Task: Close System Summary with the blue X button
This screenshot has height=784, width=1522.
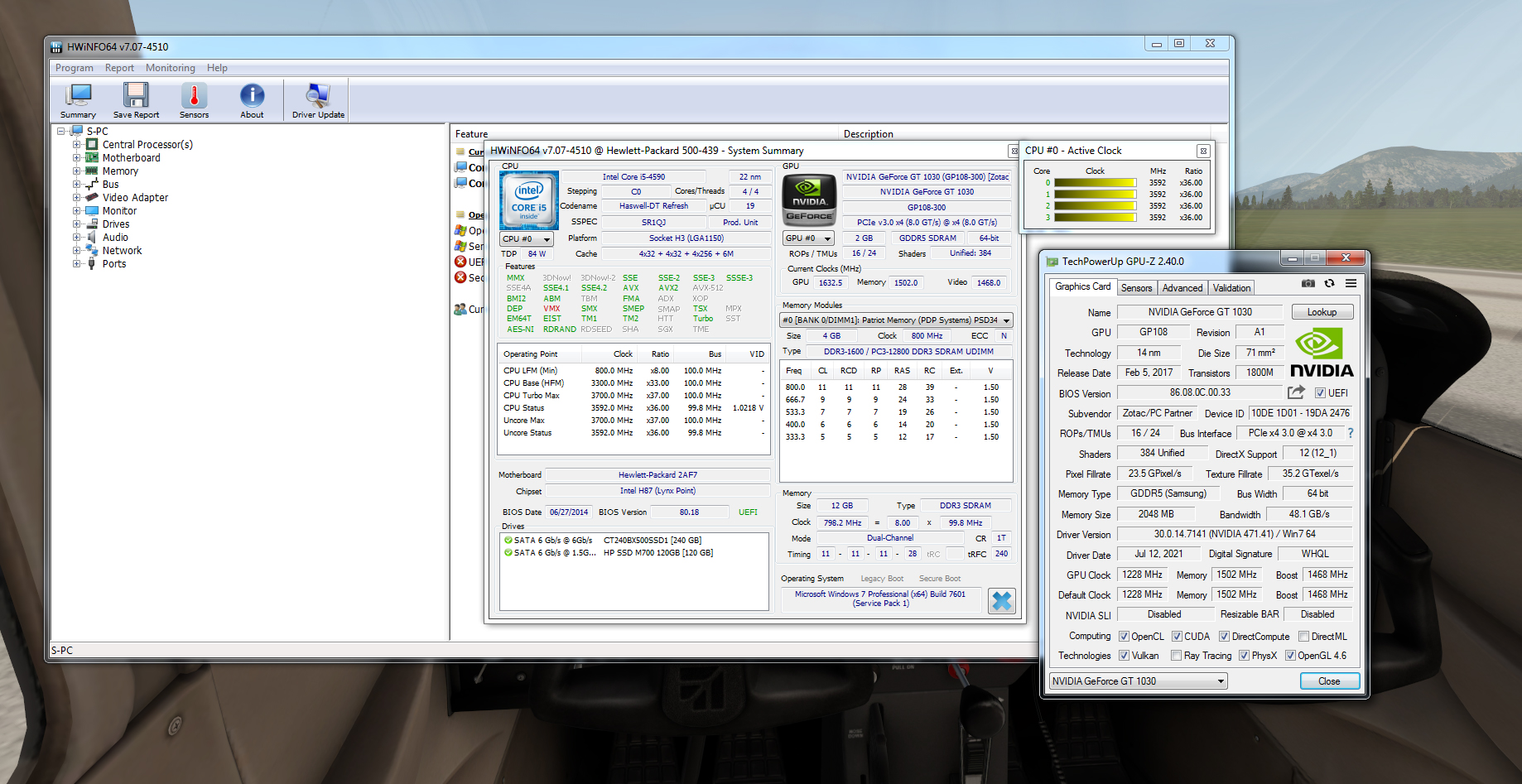Action: tap(1002, 601)
